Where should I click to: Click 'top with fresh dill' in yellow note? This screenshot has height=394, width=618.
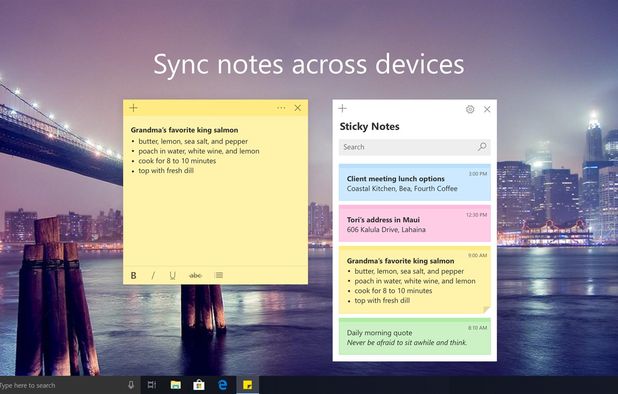pos(166,171)
